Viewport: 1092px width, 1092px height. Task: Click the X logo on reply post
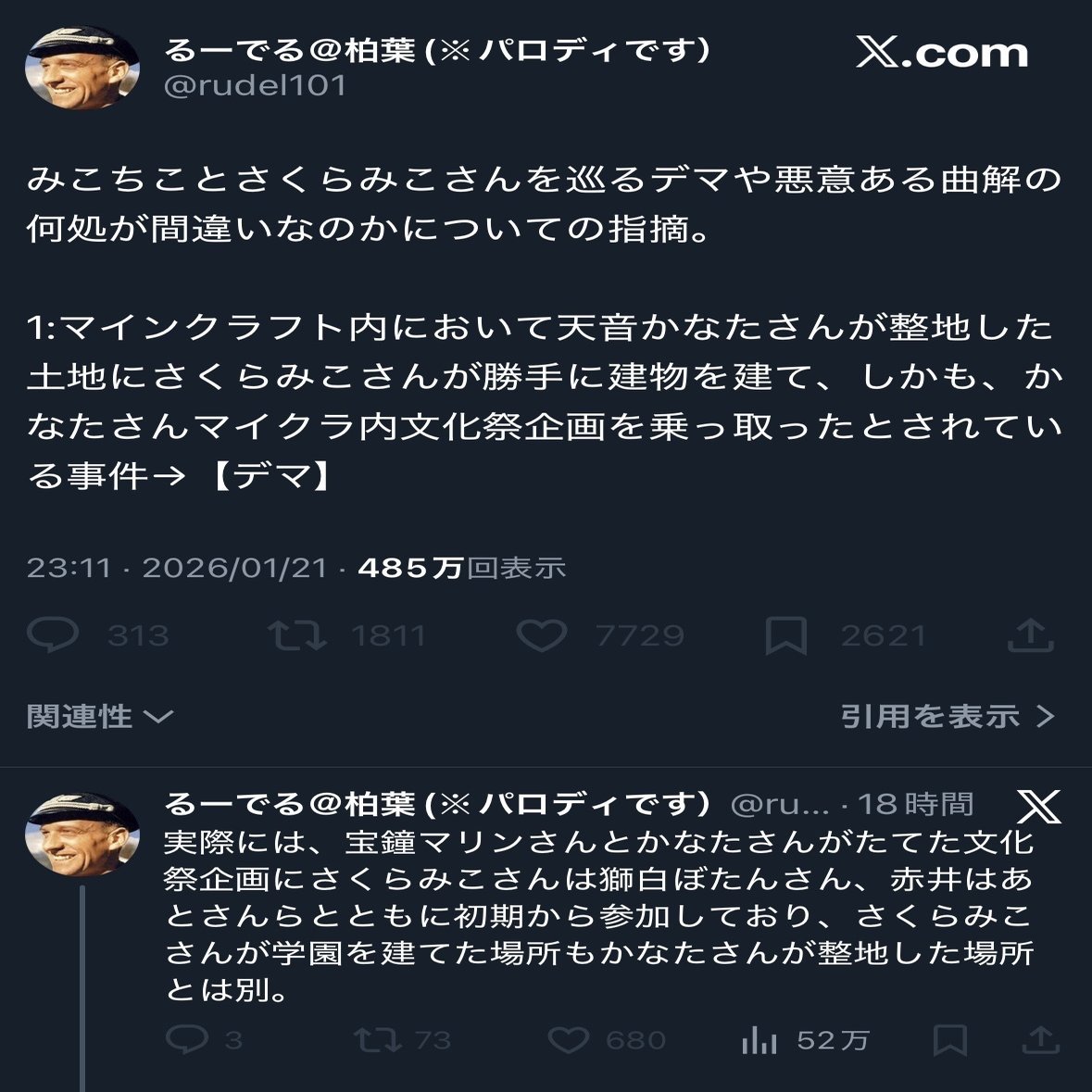1038,807
